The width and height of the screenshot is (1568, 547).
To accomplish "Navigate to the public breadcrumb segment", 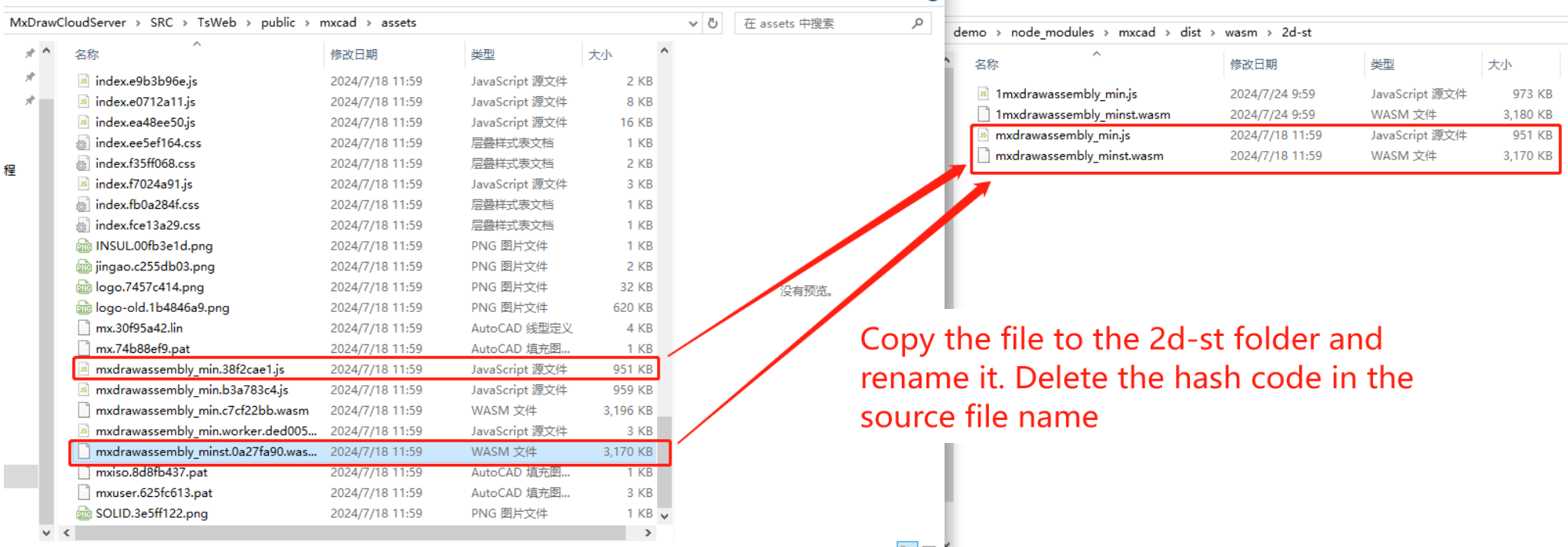I will click(277, 23).
